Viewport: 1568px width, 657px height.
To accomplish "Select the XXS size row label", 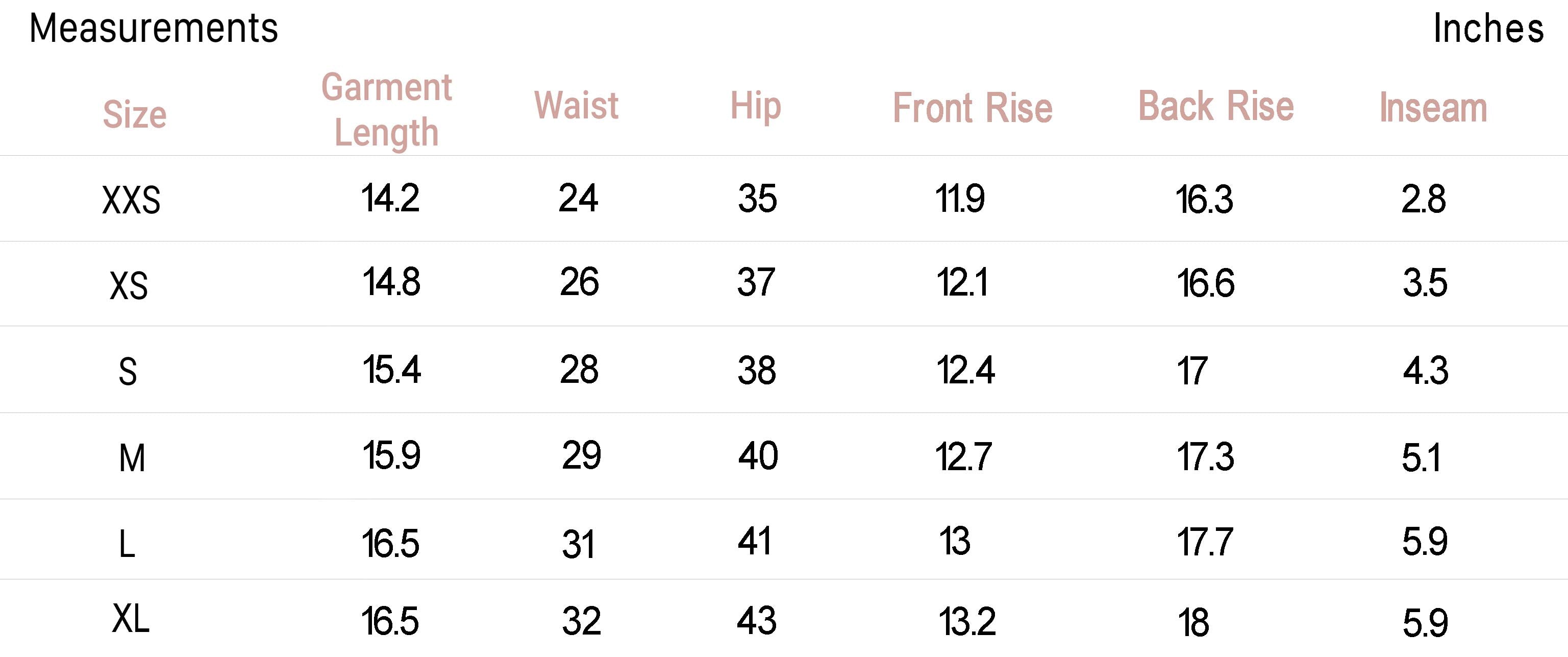I will [x=131, y=200].
